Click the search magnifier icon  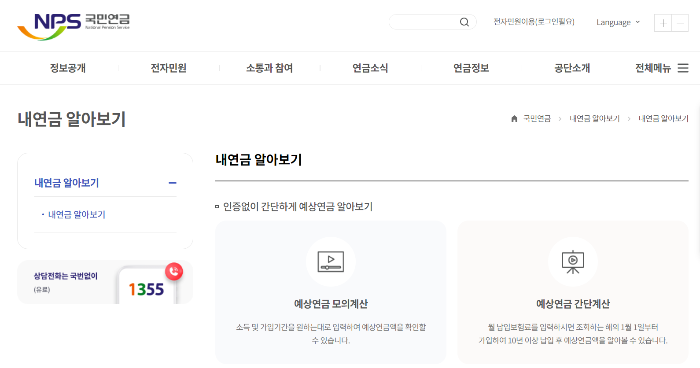pos(464,22)
